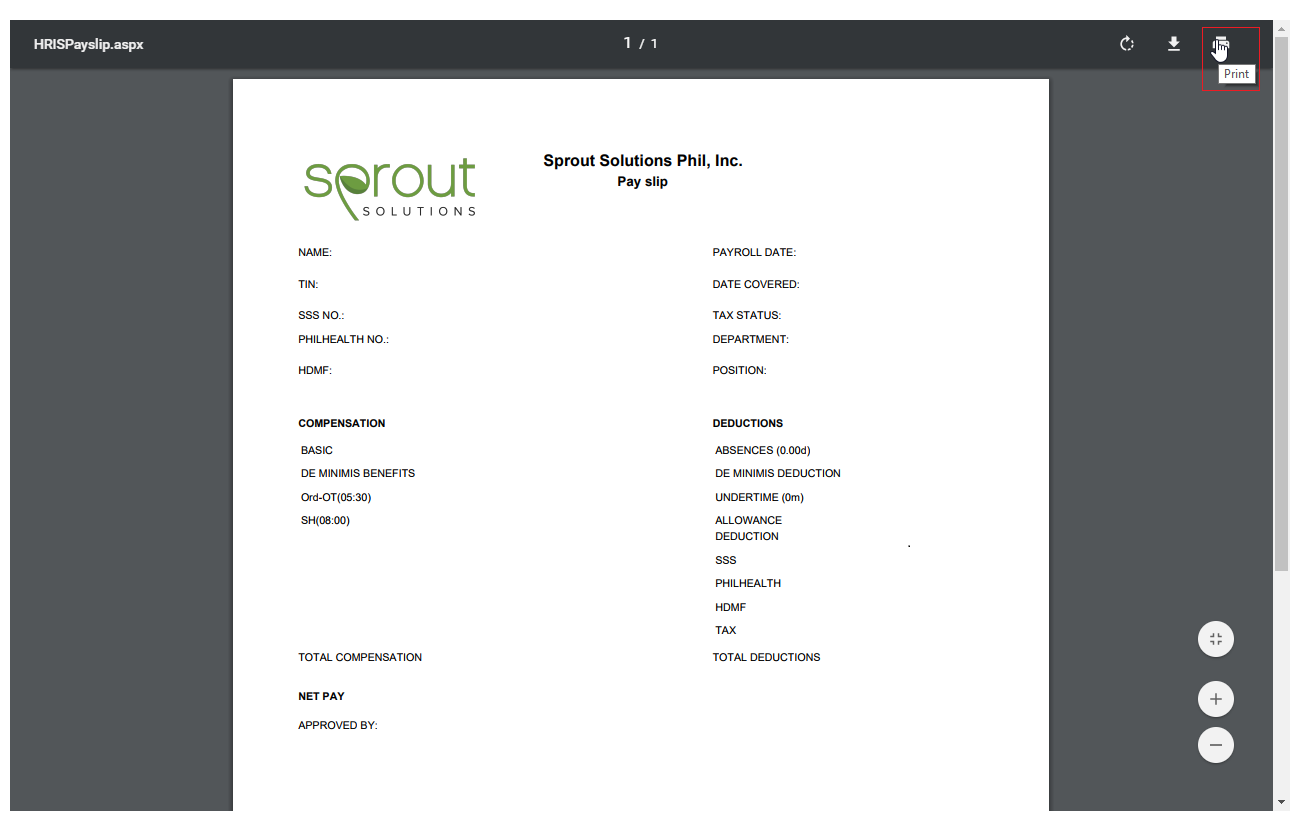Click the Print icon in the PDF toolbar
Image resolution: width=1302 pixels, height=831 pixels.
tap(1220, 44)
